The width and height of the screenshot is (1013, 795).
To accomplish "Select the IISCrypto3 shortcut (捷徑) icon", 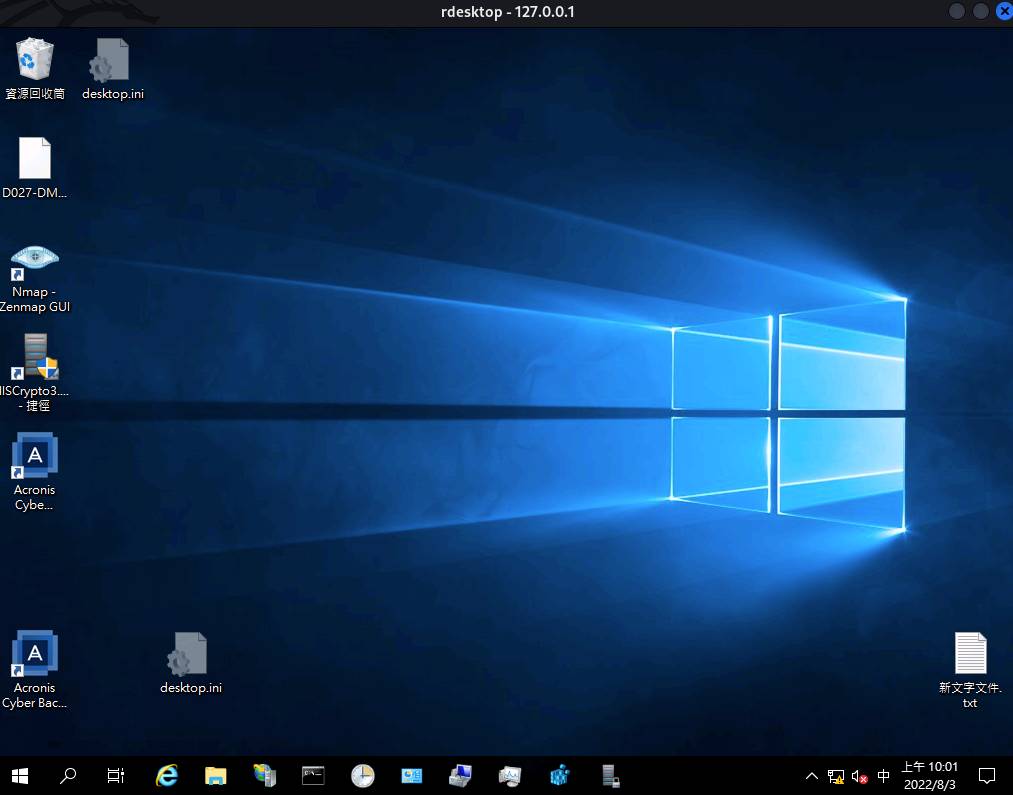I will point(34,373).
